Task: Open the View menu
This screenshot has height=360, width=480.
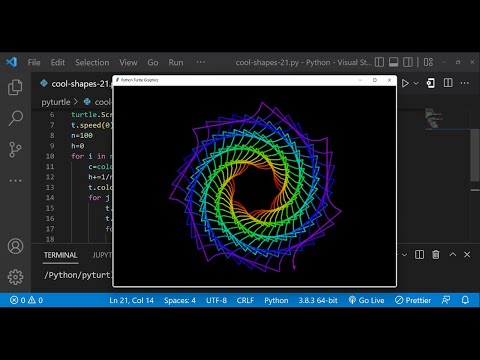Action: click(x=128, y=63)
